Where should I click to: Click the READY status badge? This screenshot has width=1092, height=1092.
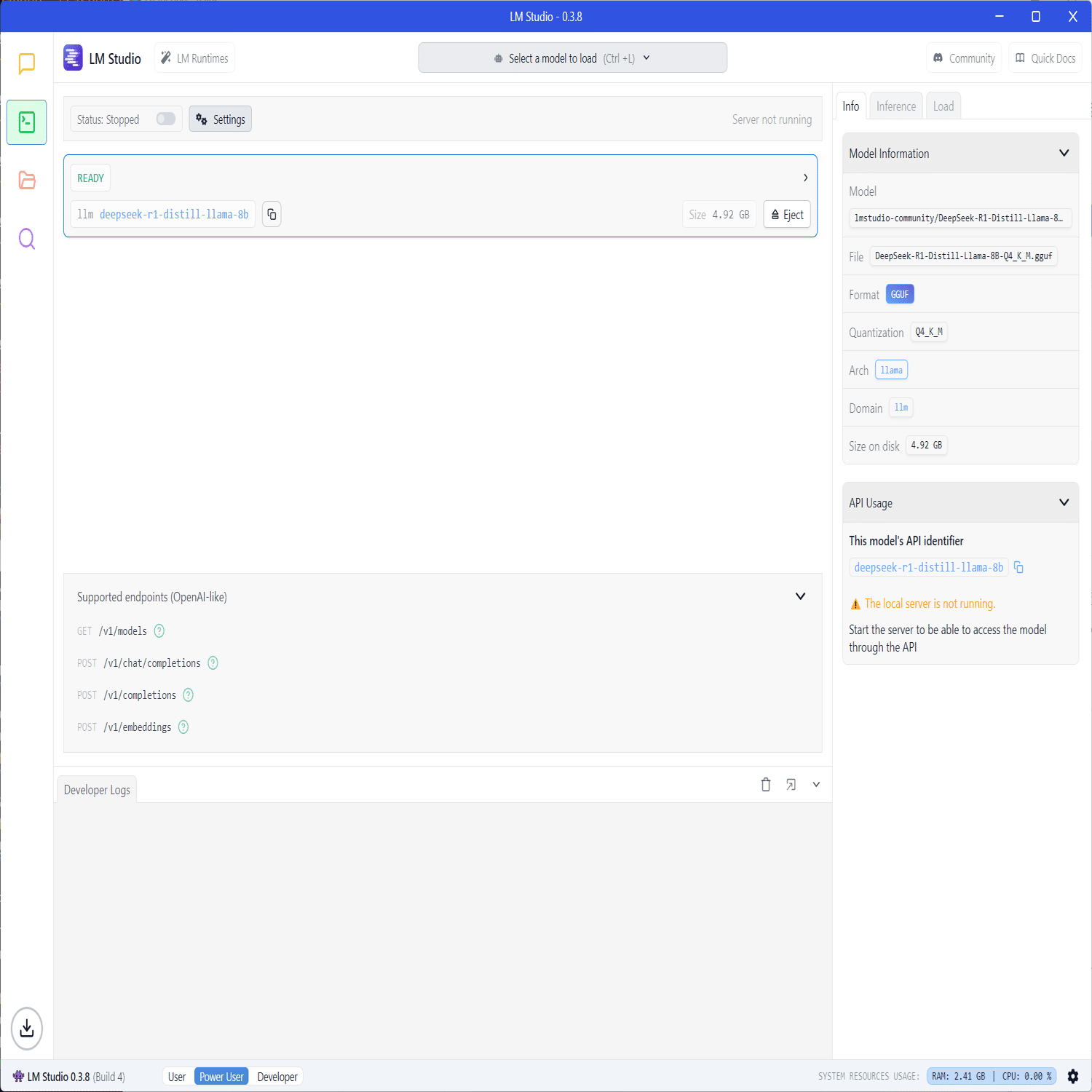point(90,178)
